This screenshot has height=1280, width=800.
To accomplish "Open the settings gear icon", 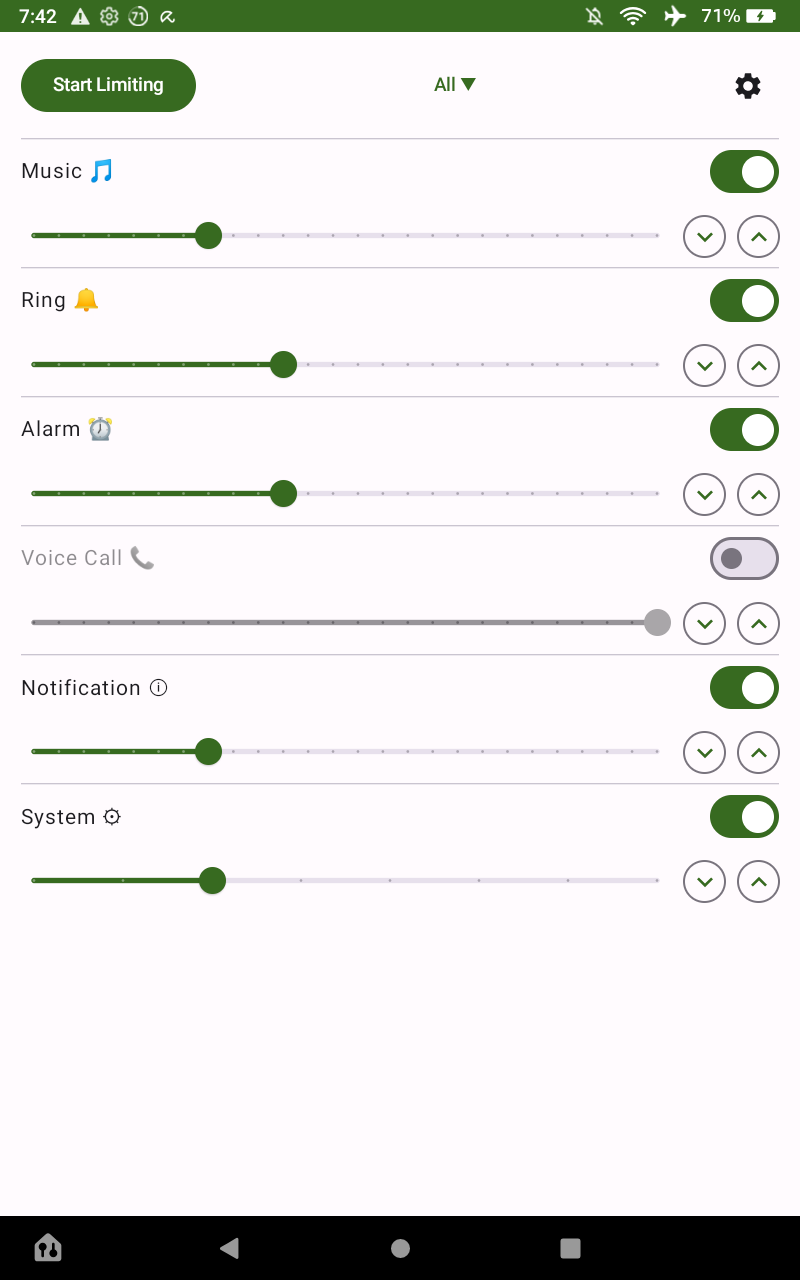I will 748,86.
